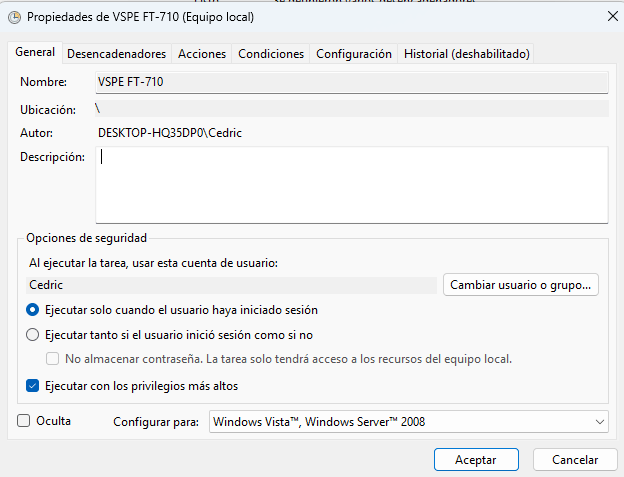This screenshot has width=624, height=477.
Task: View the Historial (deshabilitado) tab
Action: click(466, 54)
